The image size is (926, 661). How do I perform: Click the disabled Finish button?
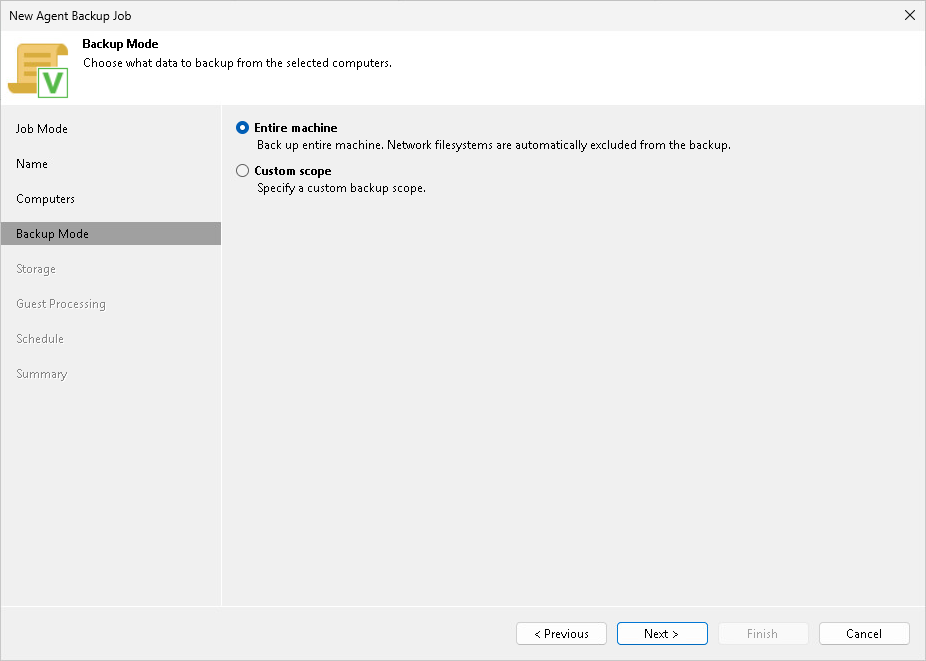pos(763,634)
